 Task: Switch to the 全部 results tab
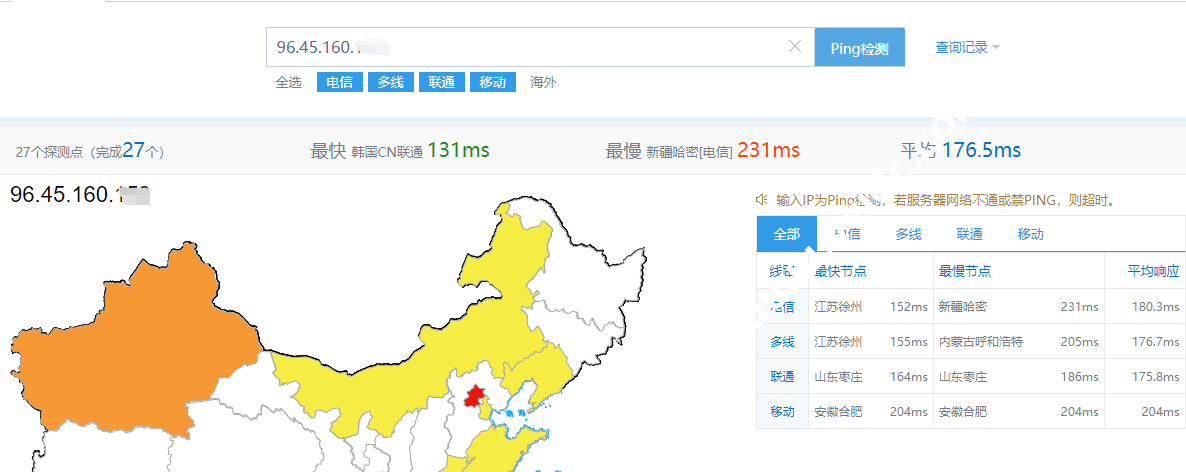click(x=787, y=234)
